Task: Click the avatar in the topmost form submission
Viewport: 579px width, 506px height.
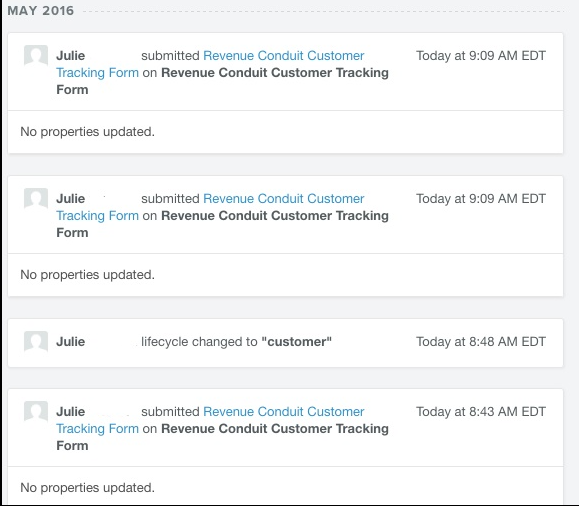Action: 36,55
